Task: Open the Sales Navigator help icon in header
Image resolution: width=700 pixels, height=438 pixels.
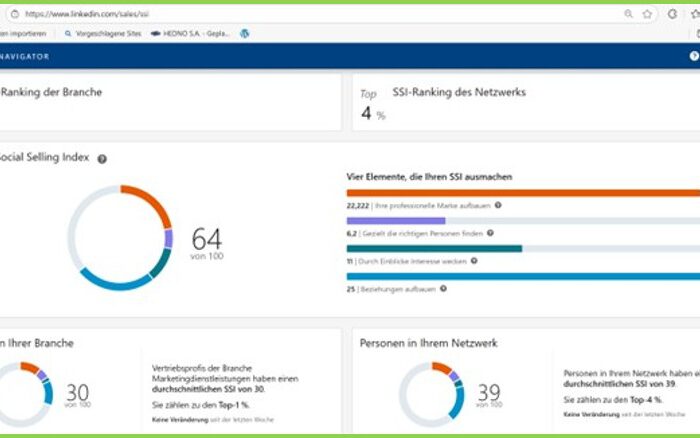Action: (x=694, y=57)
